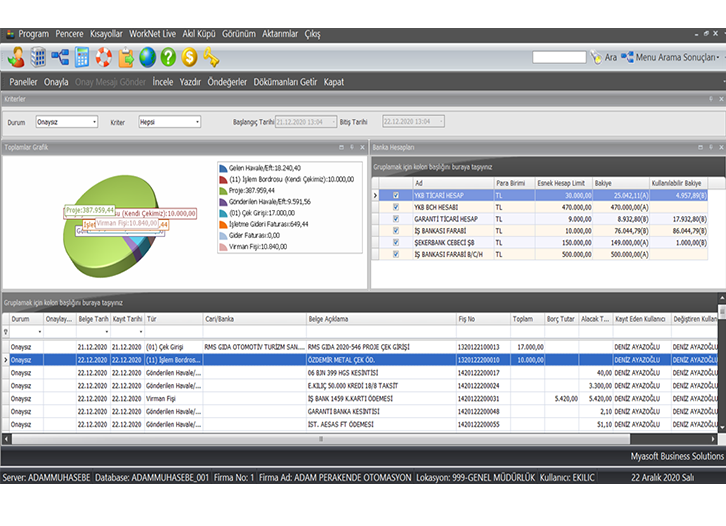
Task: Pin the Kriterler panel
Action: pos(711,99)
